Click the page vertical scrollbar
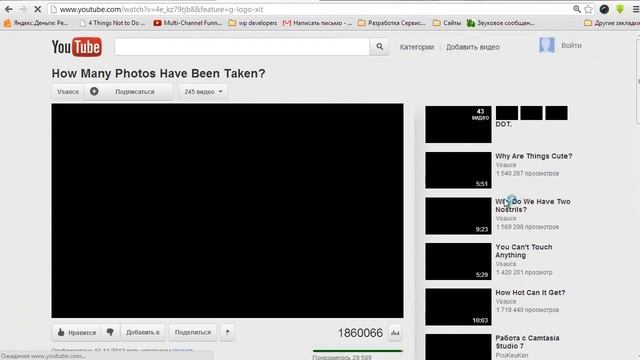 pos(638,82)
